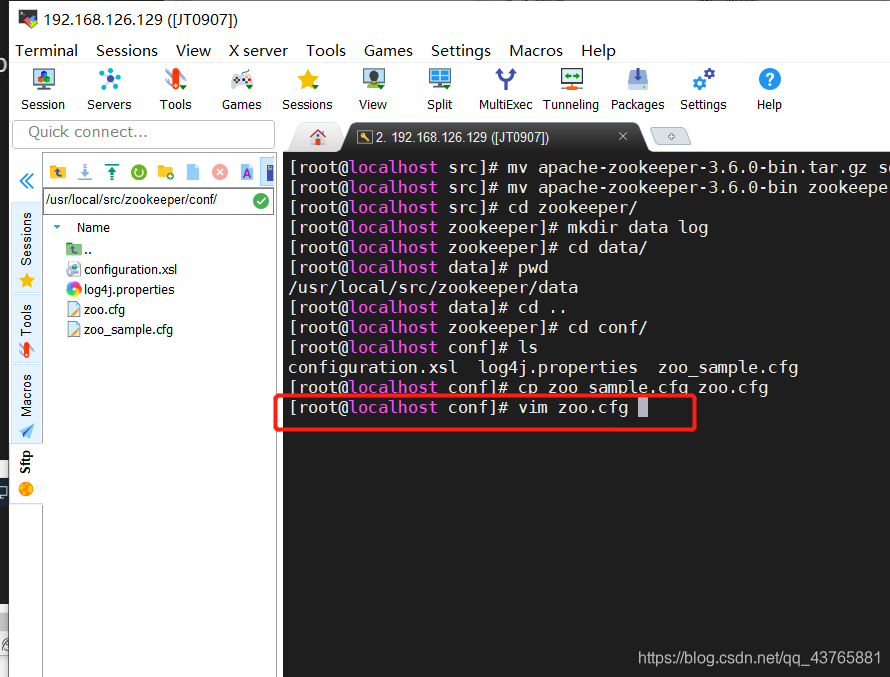Open the Help menu in menu bar
This screenshot has height=677, width=890.
(598, 51)
